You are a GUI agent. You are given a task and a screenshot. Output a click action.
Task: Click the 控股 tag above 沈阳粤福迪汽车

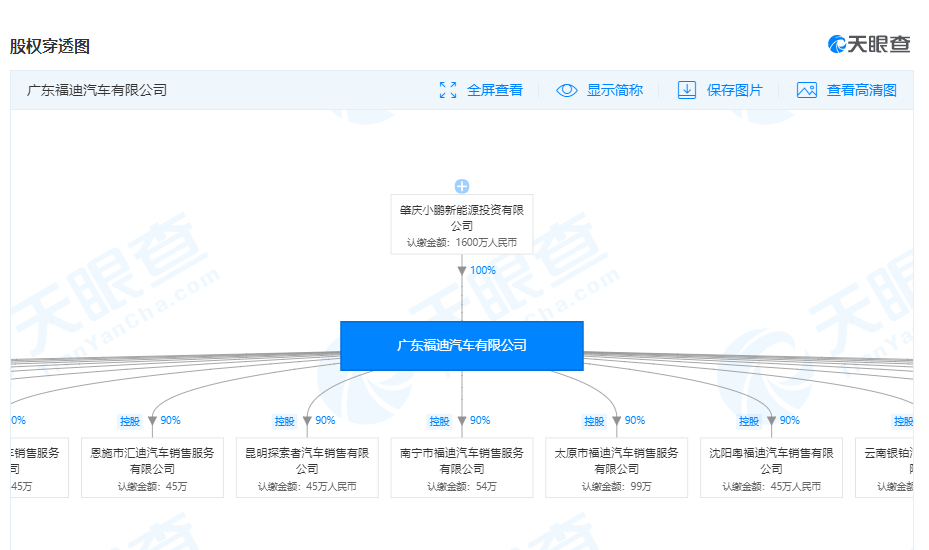749,421
